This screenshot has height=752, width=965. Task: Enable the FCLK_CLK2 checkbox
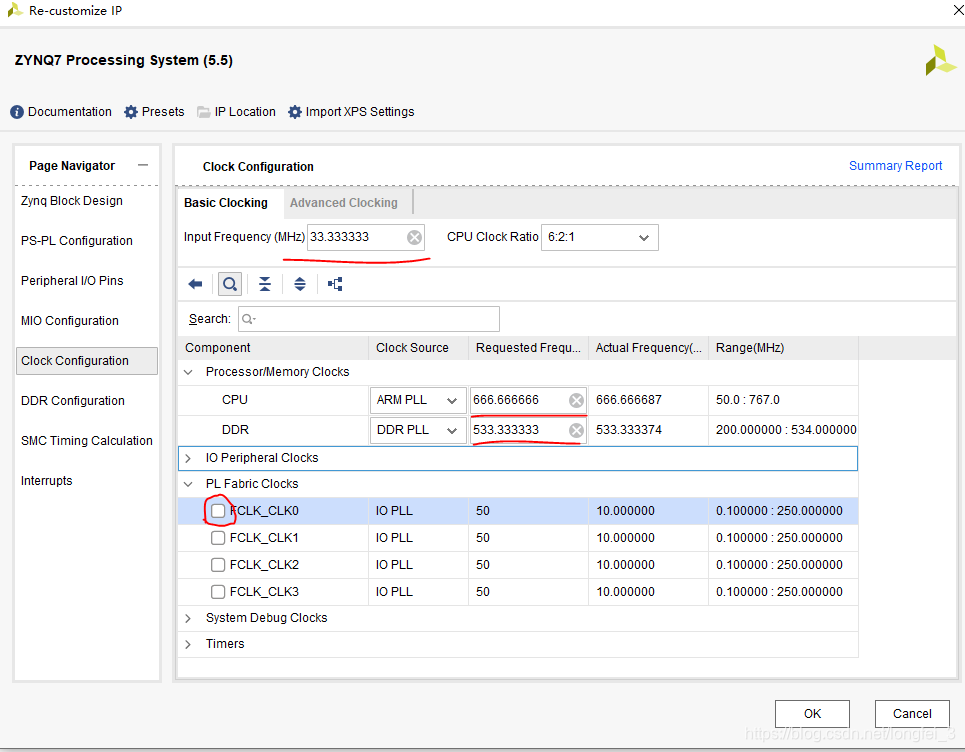click(x=218, y=565)
